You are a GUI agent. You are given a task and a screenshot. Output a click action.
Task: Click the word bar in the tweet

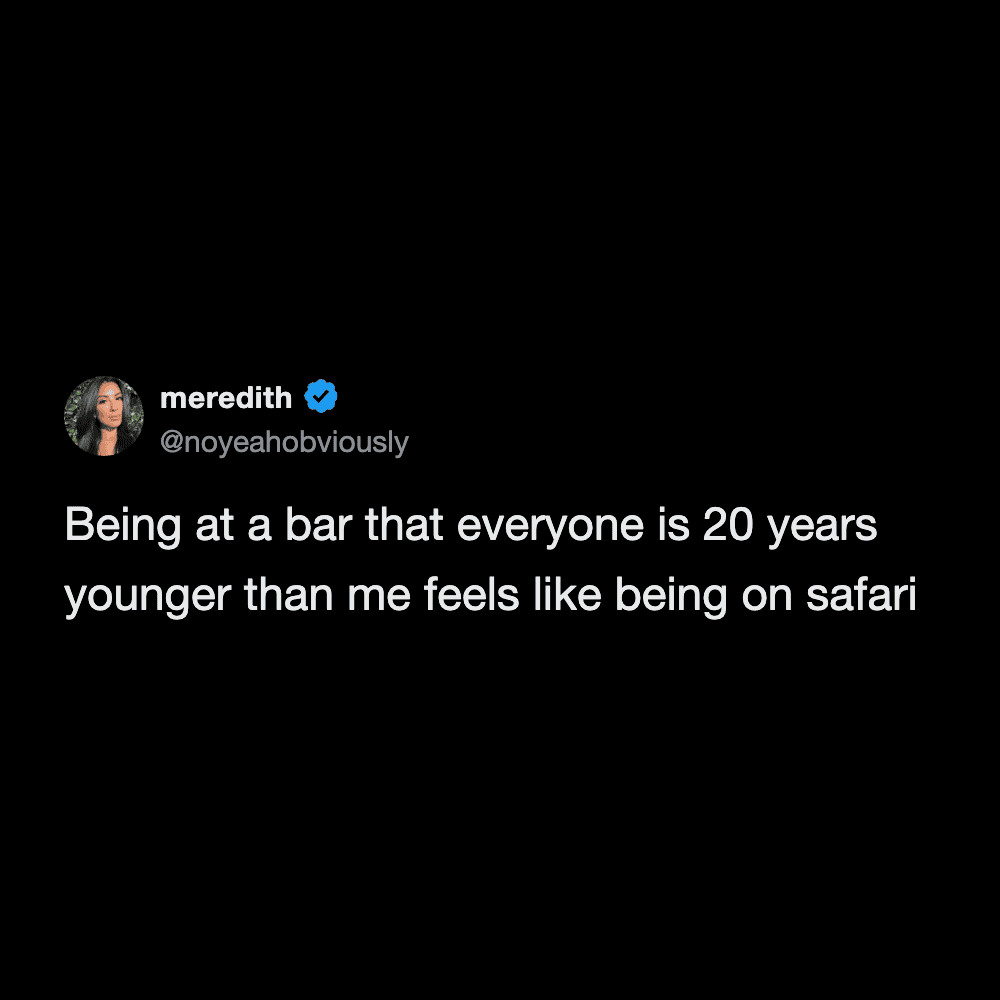point(318,526)
